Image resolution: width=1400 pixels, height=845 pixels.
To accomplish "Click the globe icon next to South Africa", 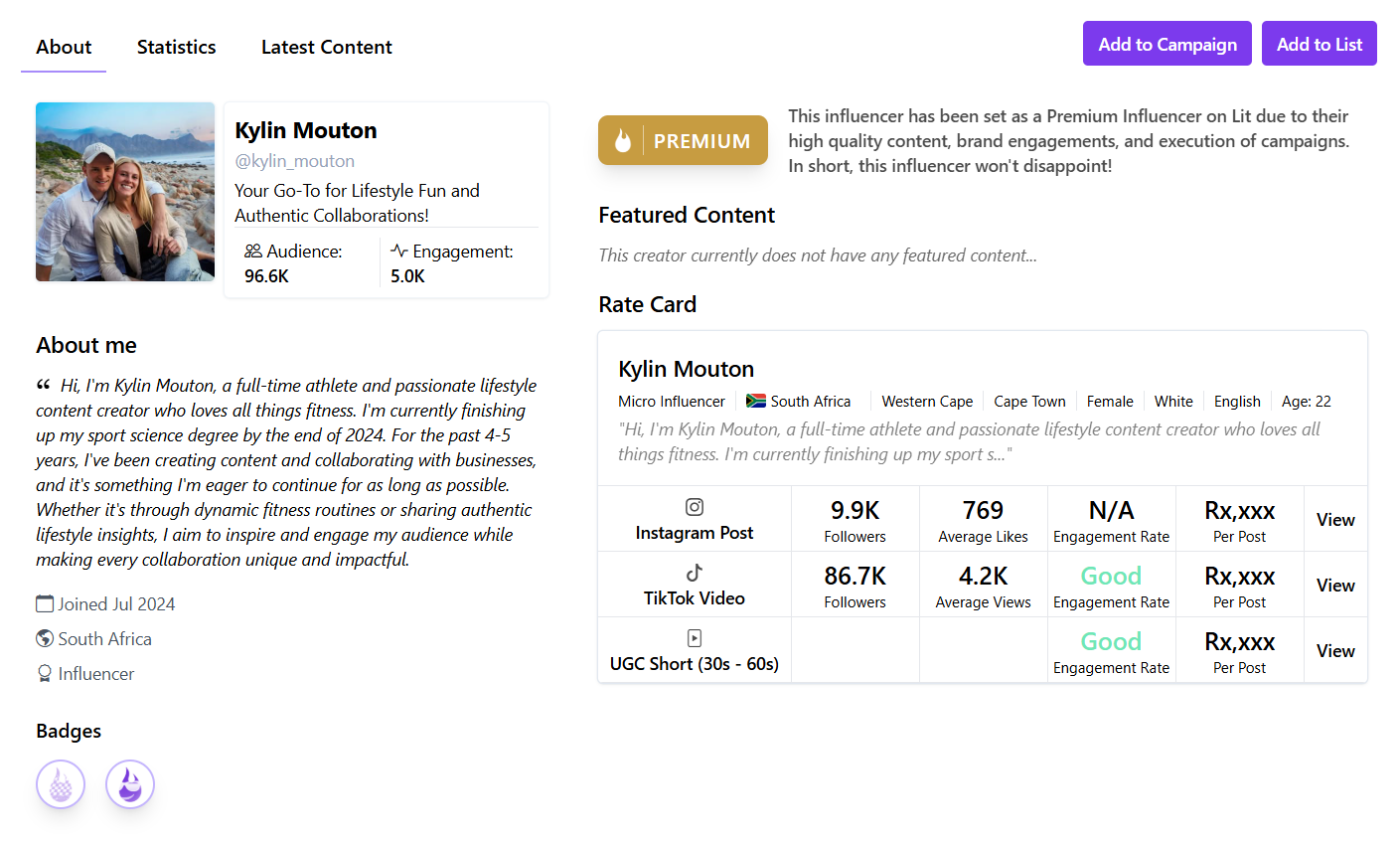I will [44, 638].
